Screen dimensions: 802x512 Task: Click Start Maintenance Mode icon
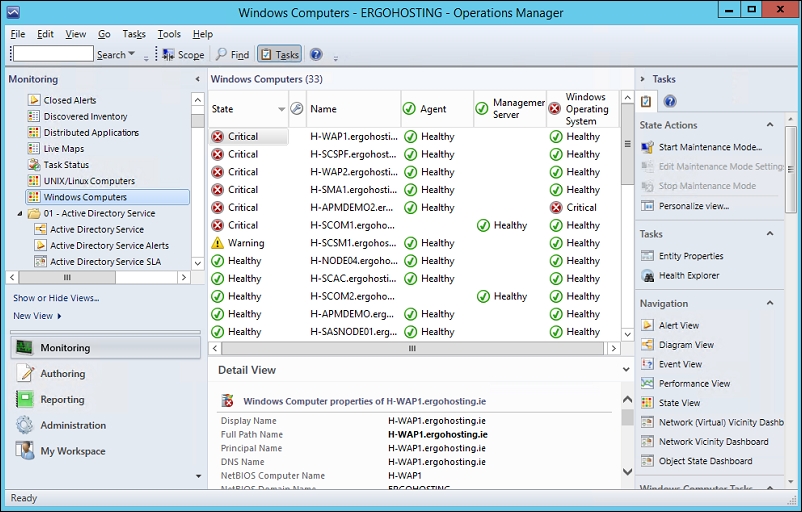[x=647, y=147]
